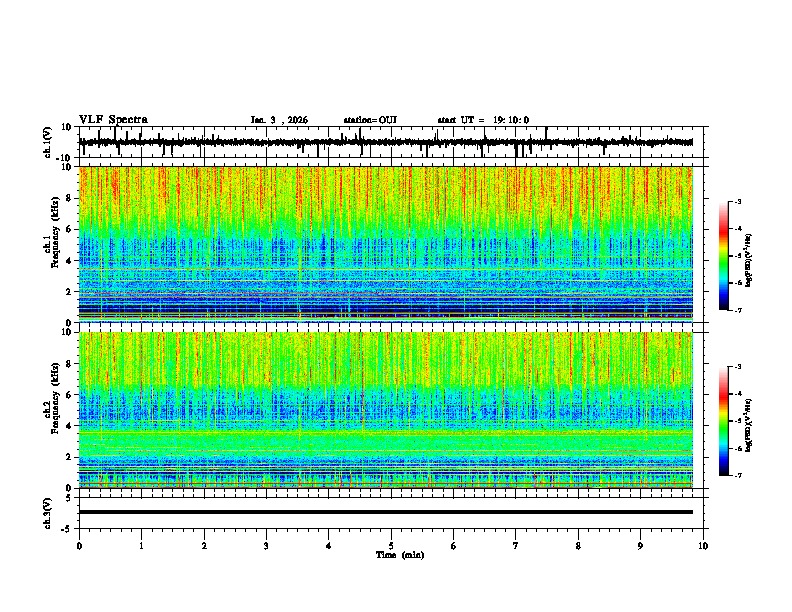The height and width of the screenshot is (612, 792).
Task: Click the "ch.1(V)" amplitude axis label
Action: (47, 142)
